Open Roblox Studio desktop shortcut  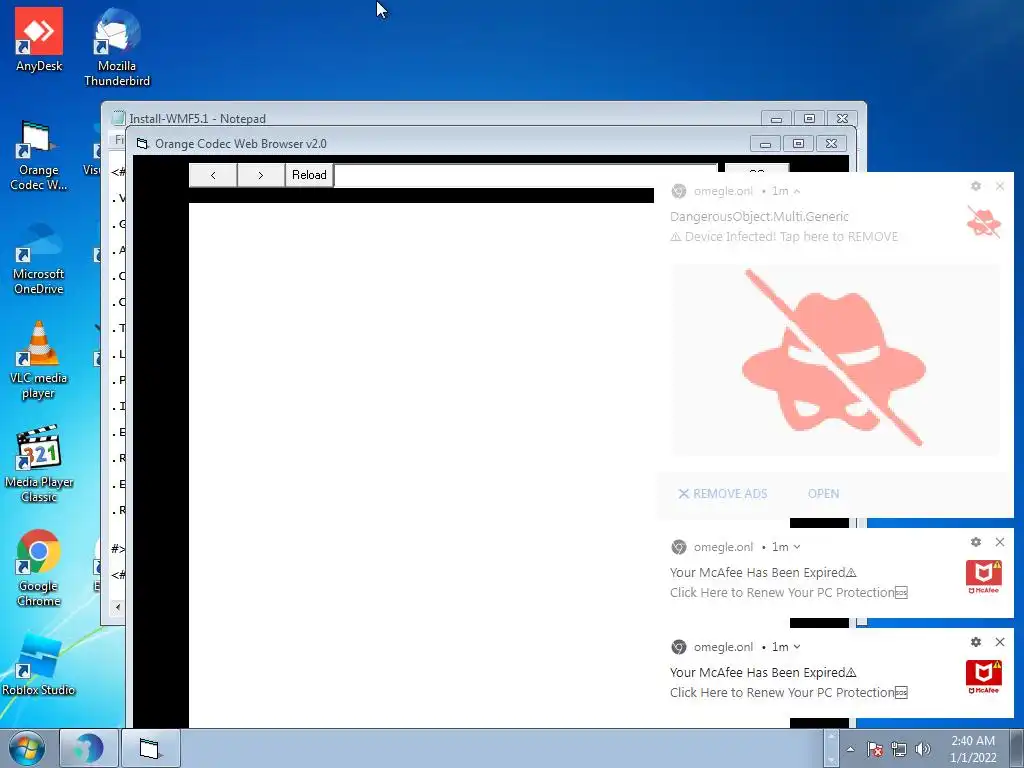pos(39,665)
